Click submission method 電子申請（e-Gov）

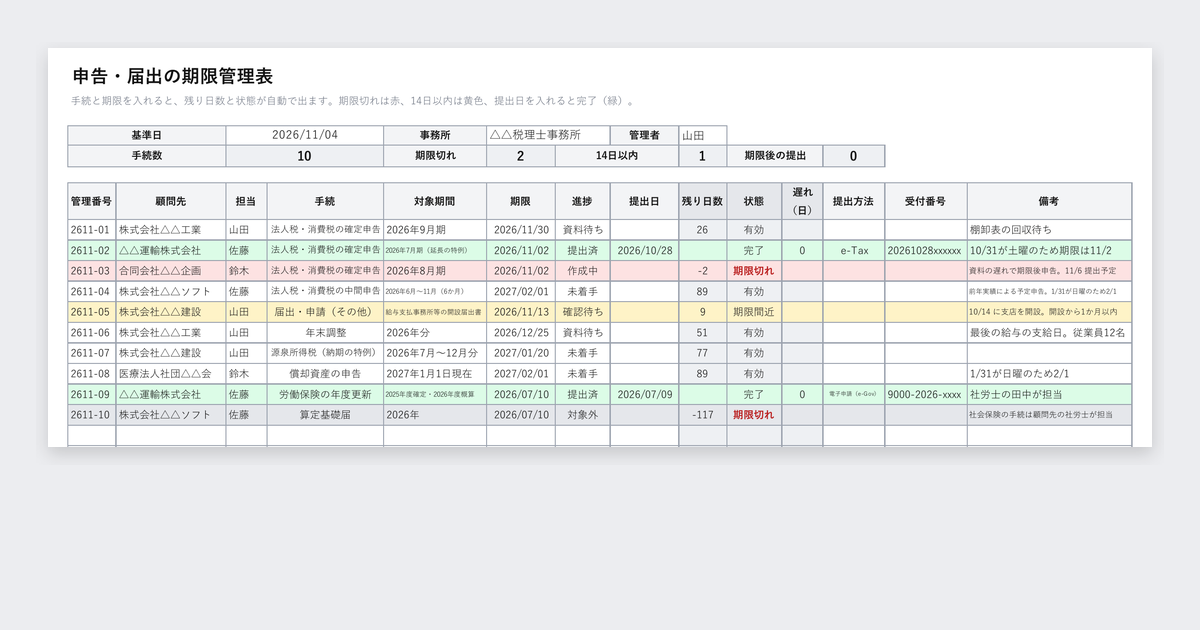coord(853,395)
